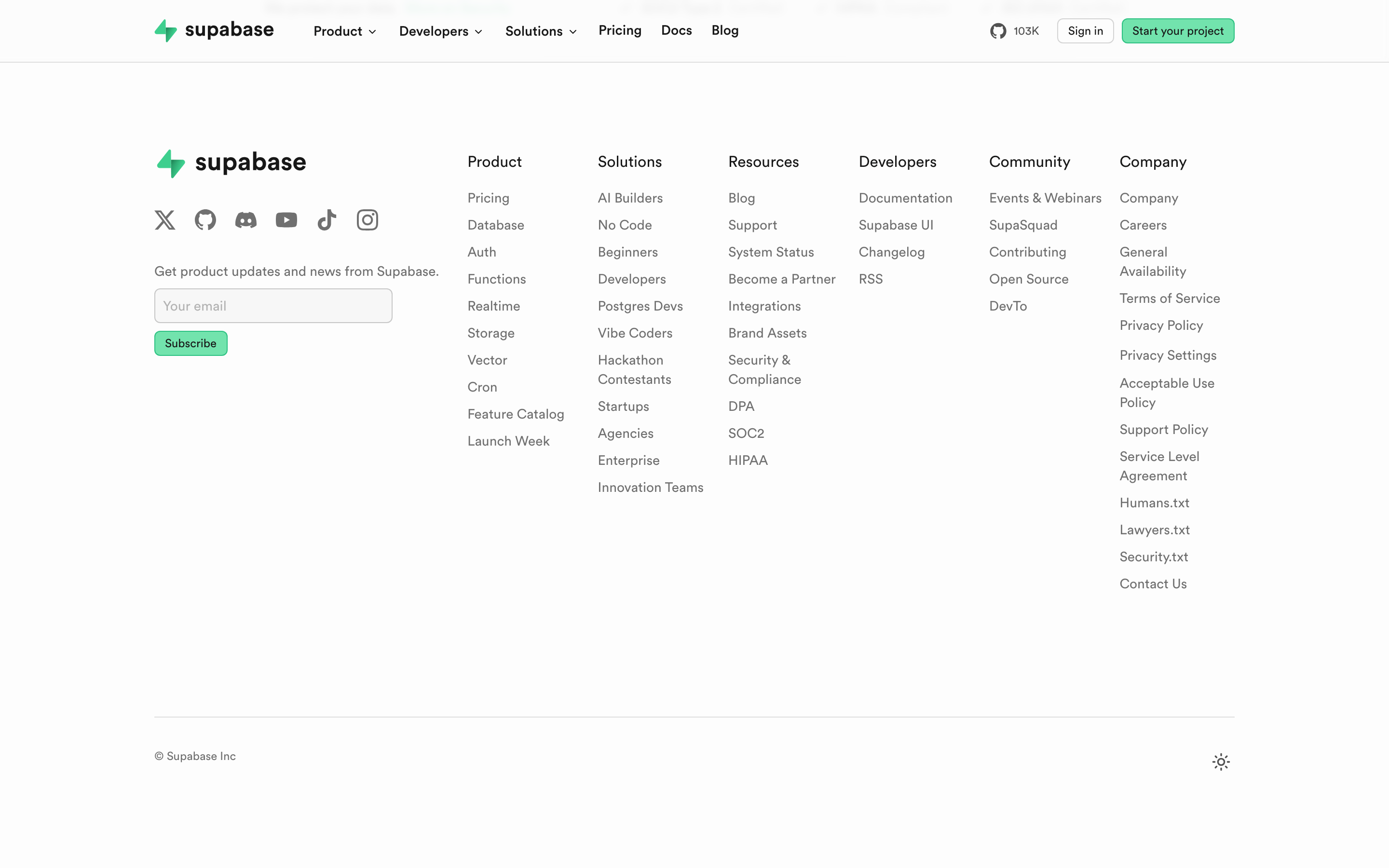Open the DevTo footer link
Viewport: 1389px width, 868px height.
click(x=1008, y=306)
